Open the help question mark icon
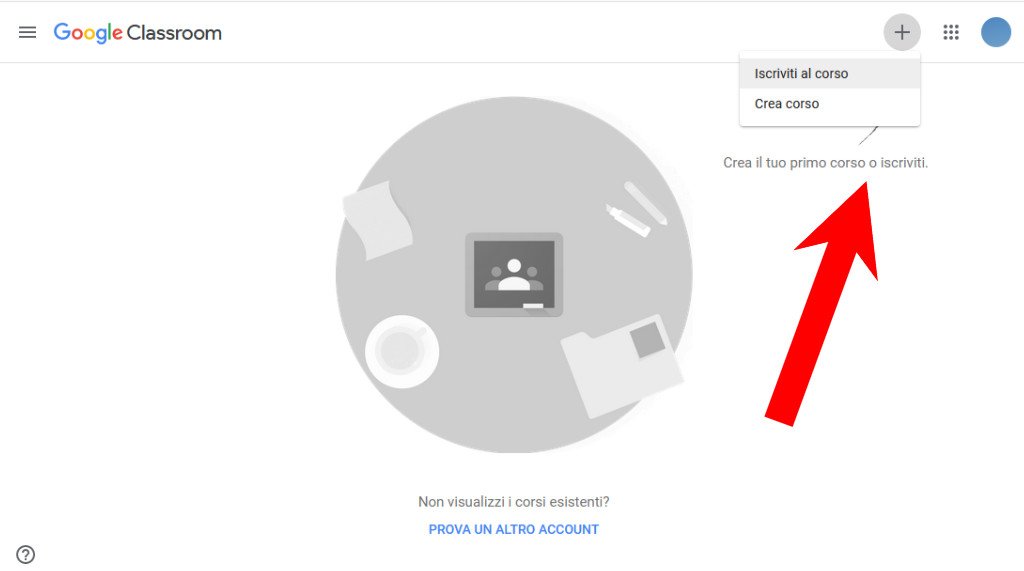Viewport: 1024px width, 571px height. [x=25, y=555]
